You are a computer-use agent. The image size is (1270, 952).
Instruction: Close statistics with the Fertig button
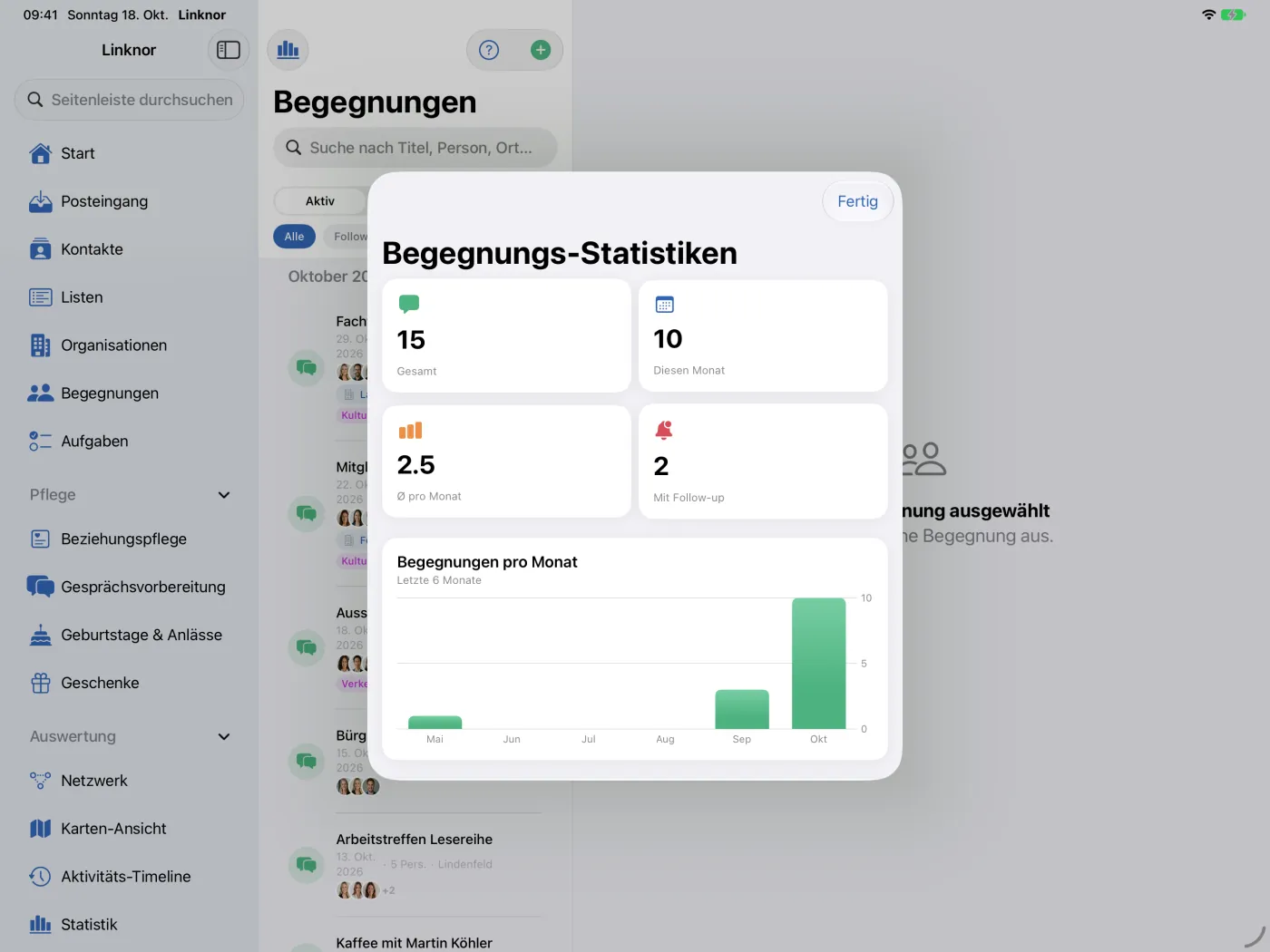857,201
